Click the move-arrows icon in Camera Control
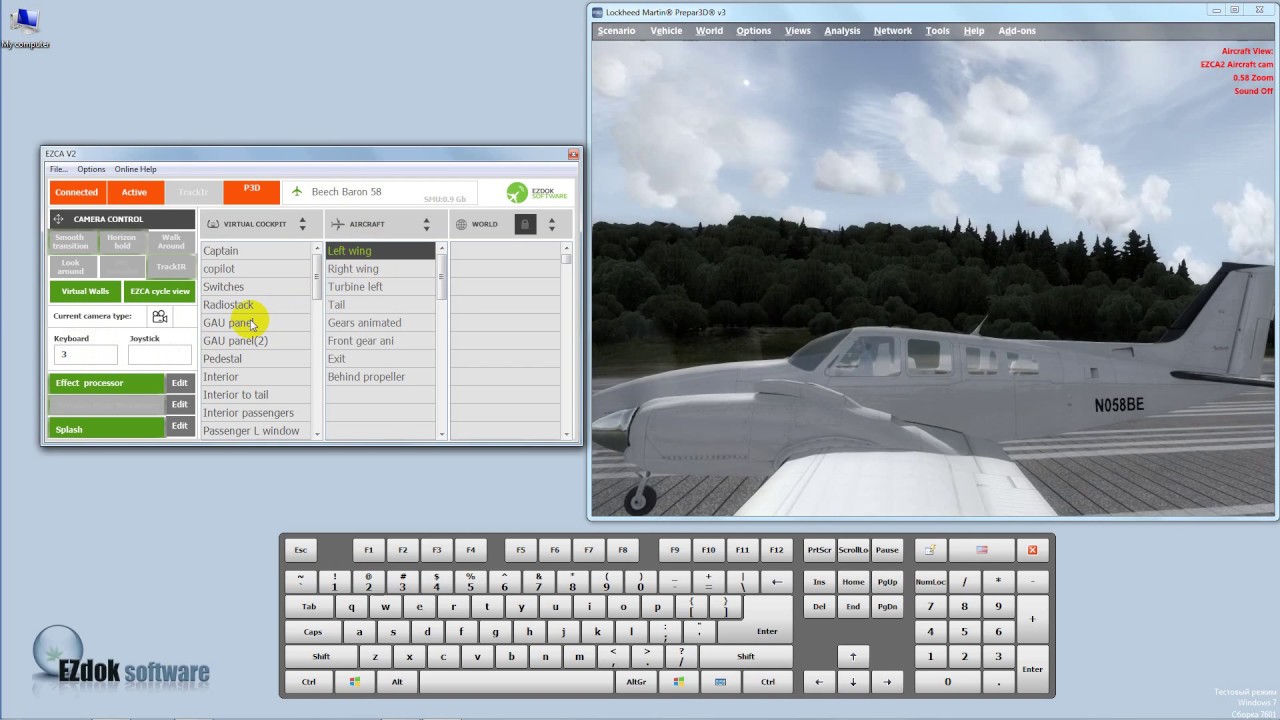The width and height of the screenshot is (1280, 720). [59, 219]
